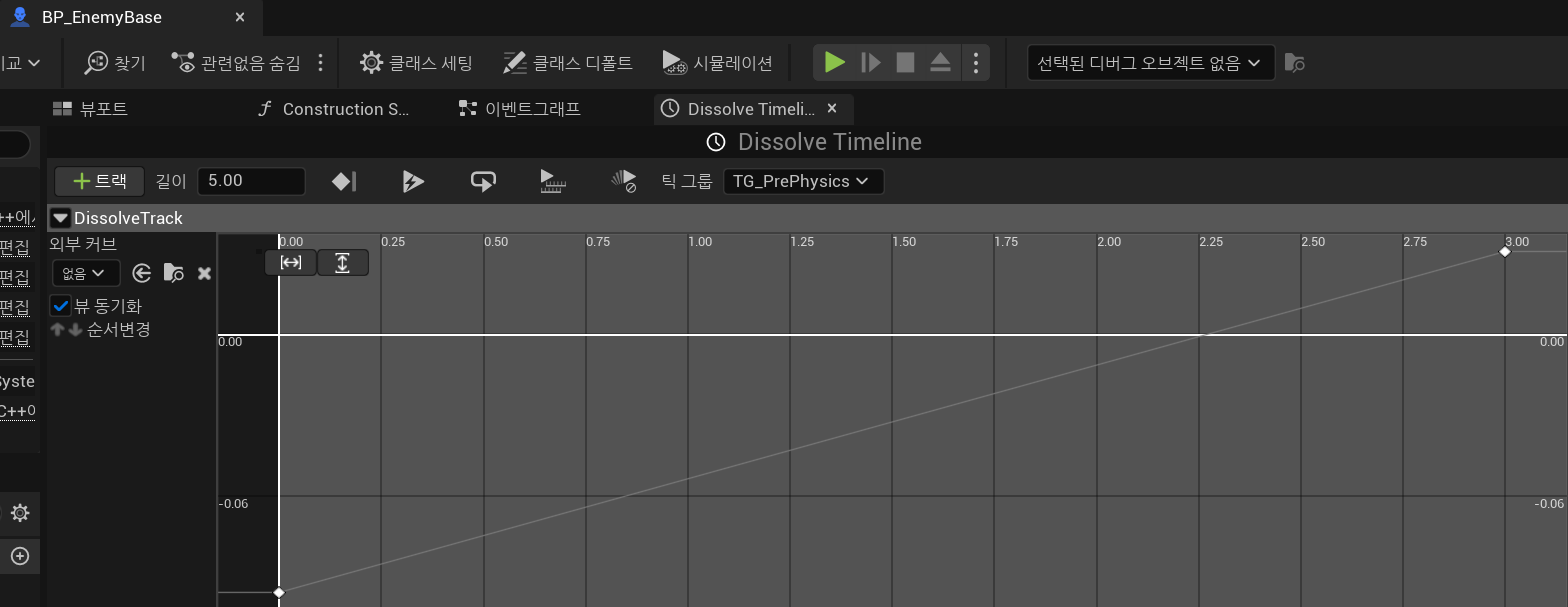The height and width of the screenshot is (607, 1568).
Task: Close the Dissolve Timeline tab
Action: coord(832,108)
